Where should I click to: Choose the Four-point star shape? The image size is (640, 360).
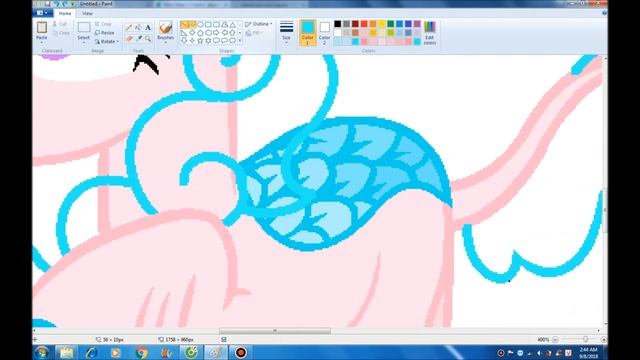click(x=192, y=40)
